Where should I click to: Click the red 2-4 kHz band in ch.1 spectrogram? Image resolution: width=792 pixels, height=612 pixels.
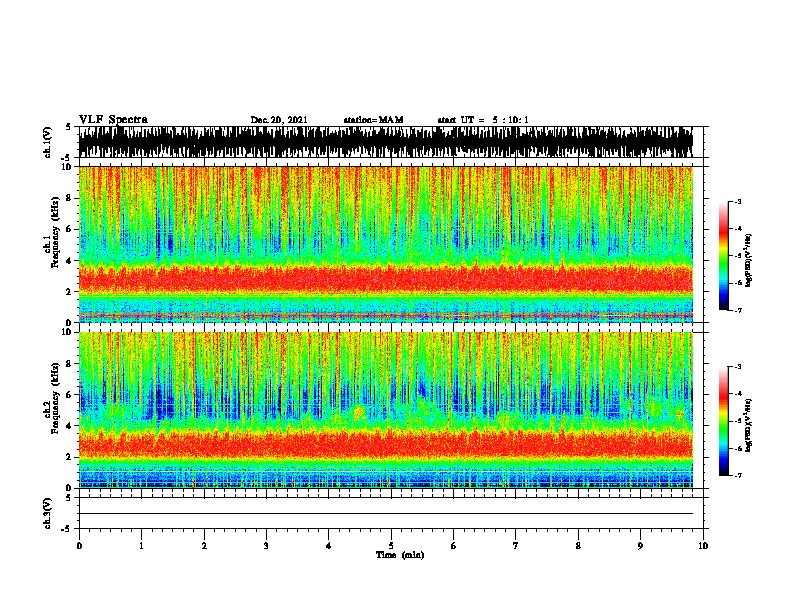pyautogui.click(x=385, y=279)
